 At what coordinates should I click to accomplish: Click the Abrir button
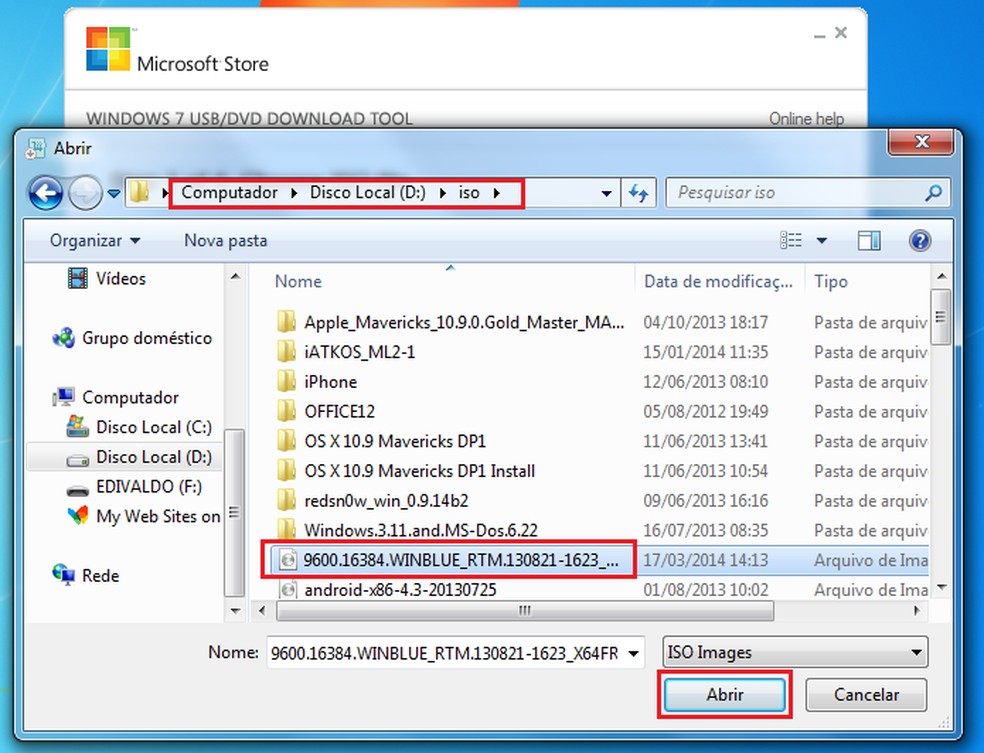pos(725,695)
